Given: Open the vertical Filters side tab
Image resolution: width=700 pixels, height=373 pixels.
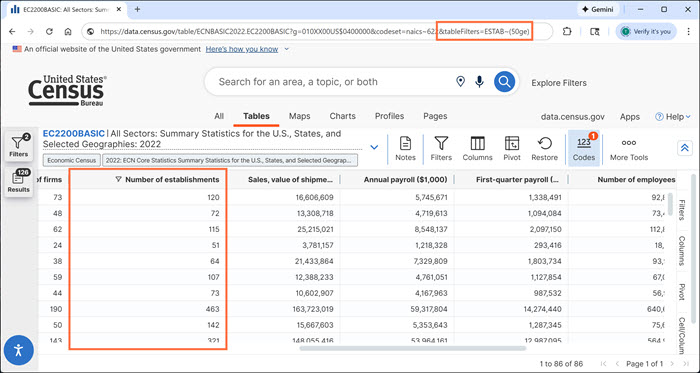Looking at the screenshot, I should 682,210.
